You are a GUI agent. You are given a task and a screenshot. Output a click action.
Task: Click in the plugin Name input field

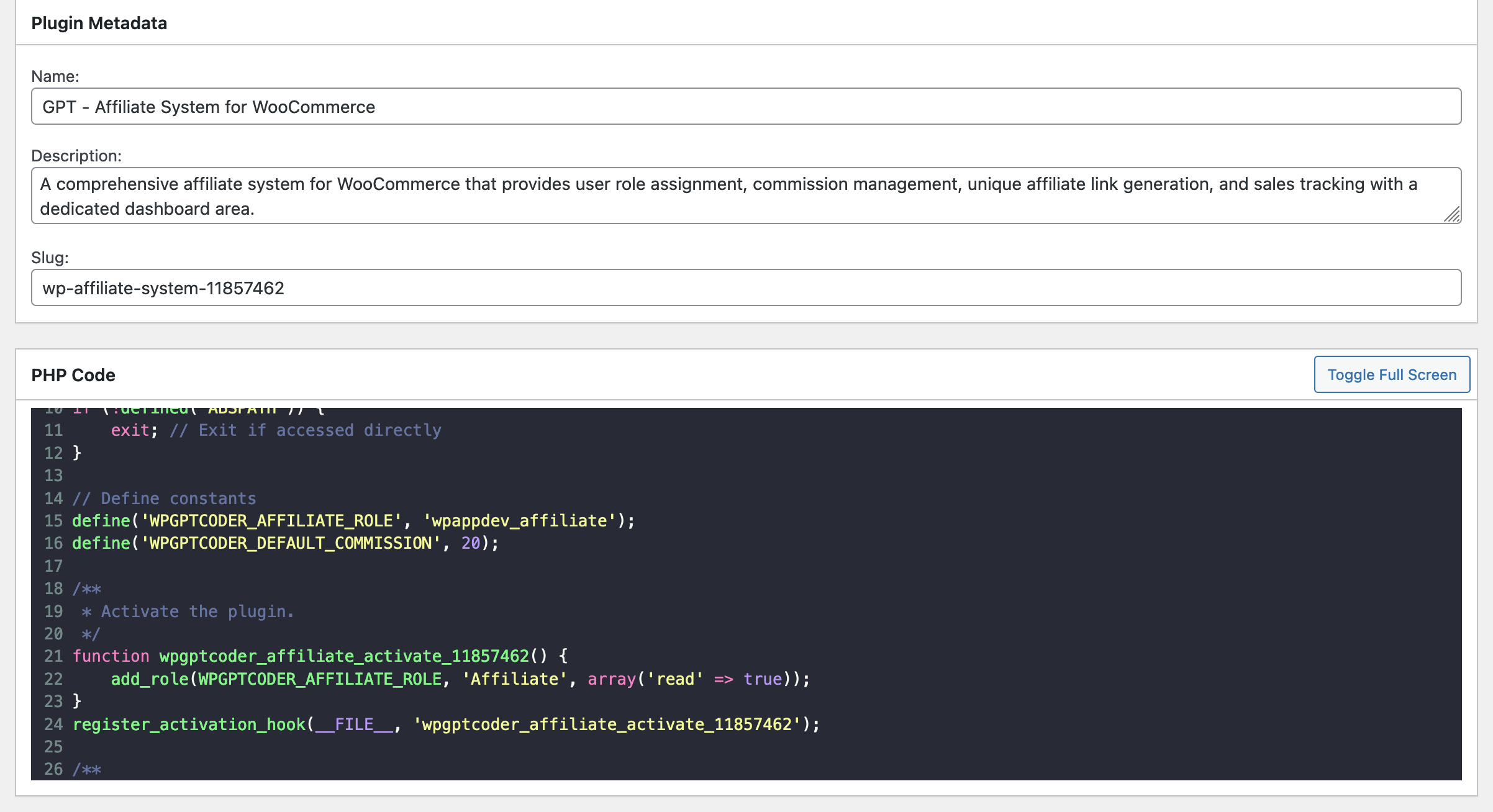(x=745, y=106)
